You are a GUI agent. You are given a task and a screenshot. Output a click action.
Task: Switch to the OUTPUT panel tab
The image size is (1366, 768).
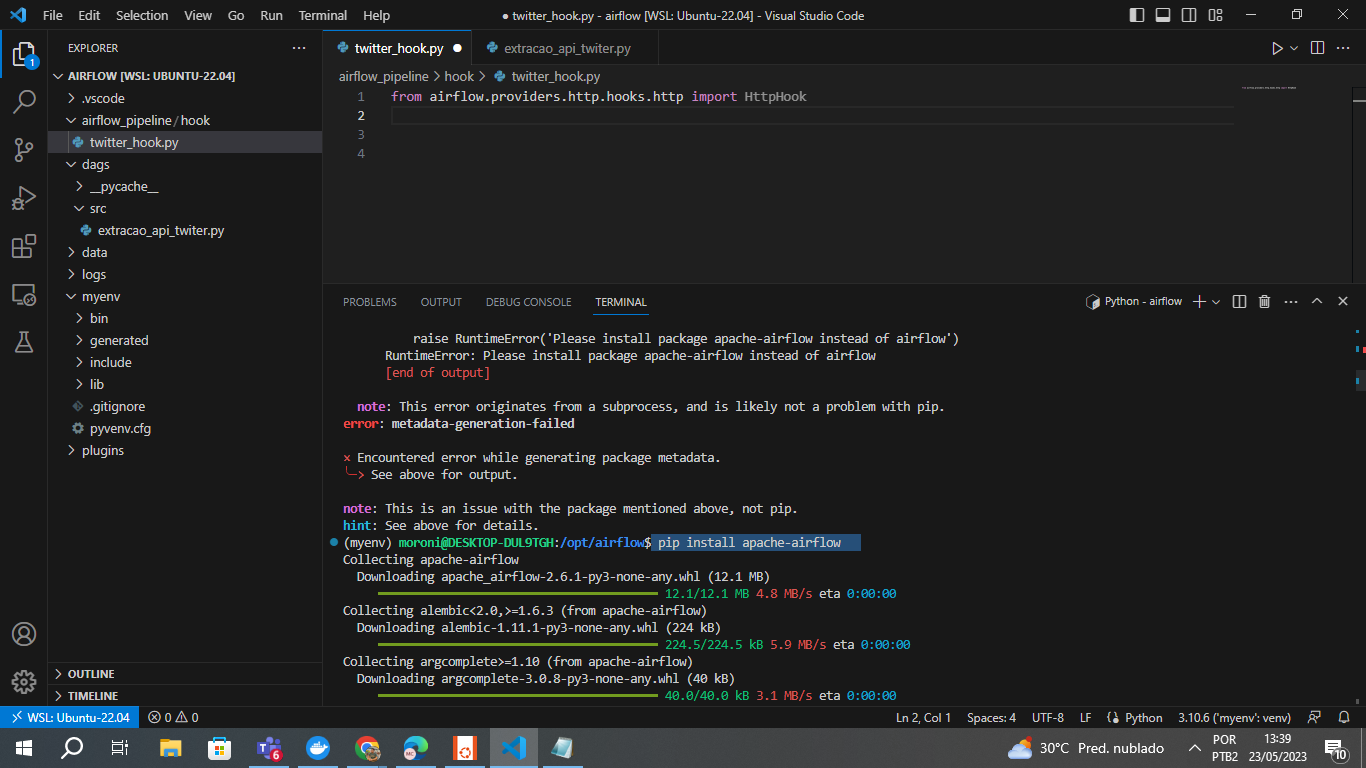point(441,302)
